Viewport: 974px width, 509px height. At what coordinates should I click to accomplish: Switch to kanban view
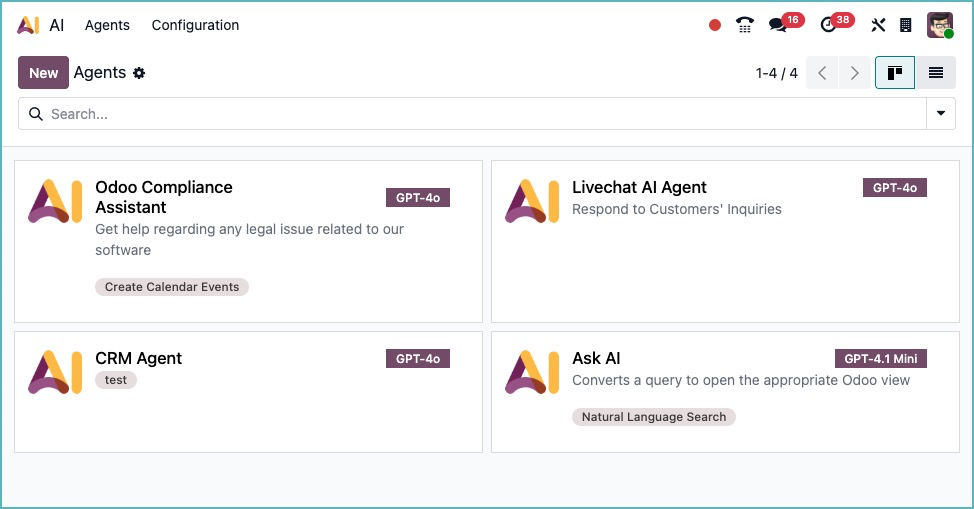point(894,73)
